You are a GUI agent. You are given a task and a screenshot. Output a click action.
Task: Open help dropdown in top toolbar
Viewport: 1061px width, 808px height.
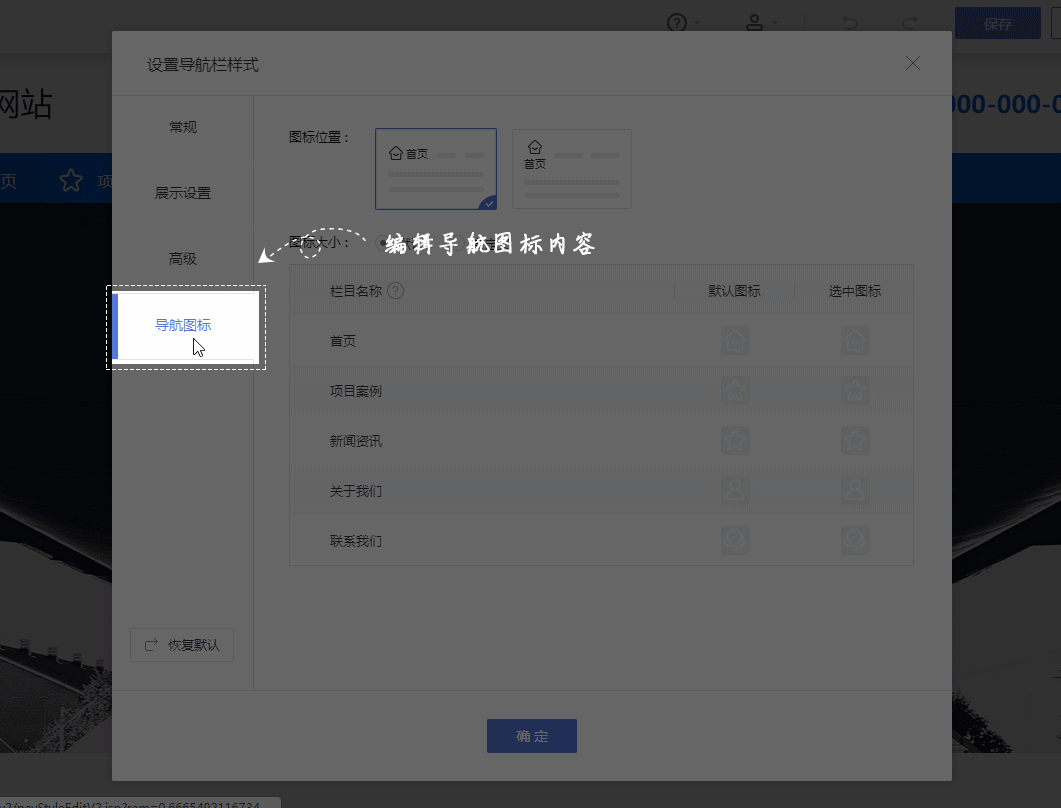point(682,23)
